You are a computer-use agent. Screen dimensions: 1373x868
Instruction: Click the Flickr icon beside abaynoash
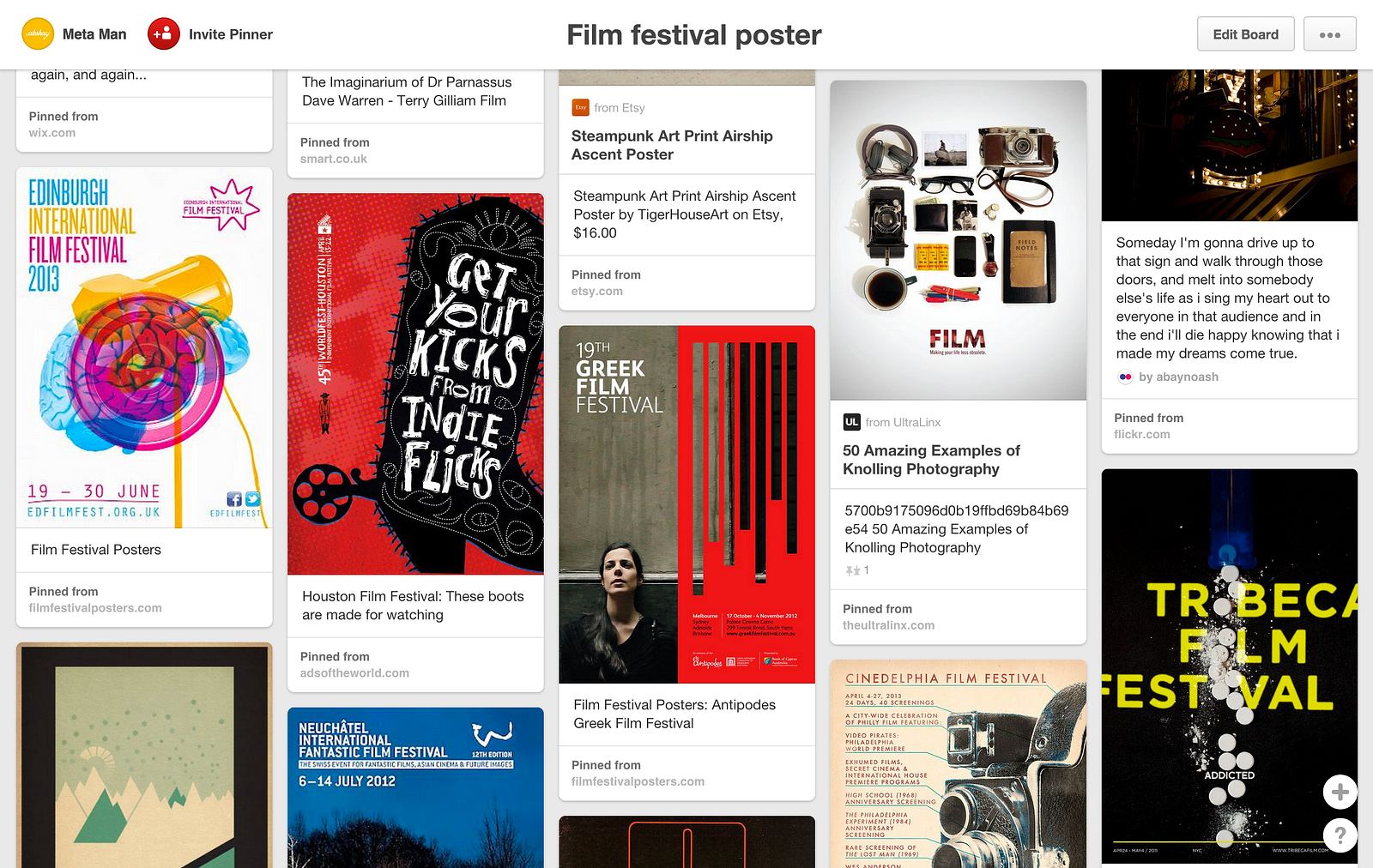1125,377
